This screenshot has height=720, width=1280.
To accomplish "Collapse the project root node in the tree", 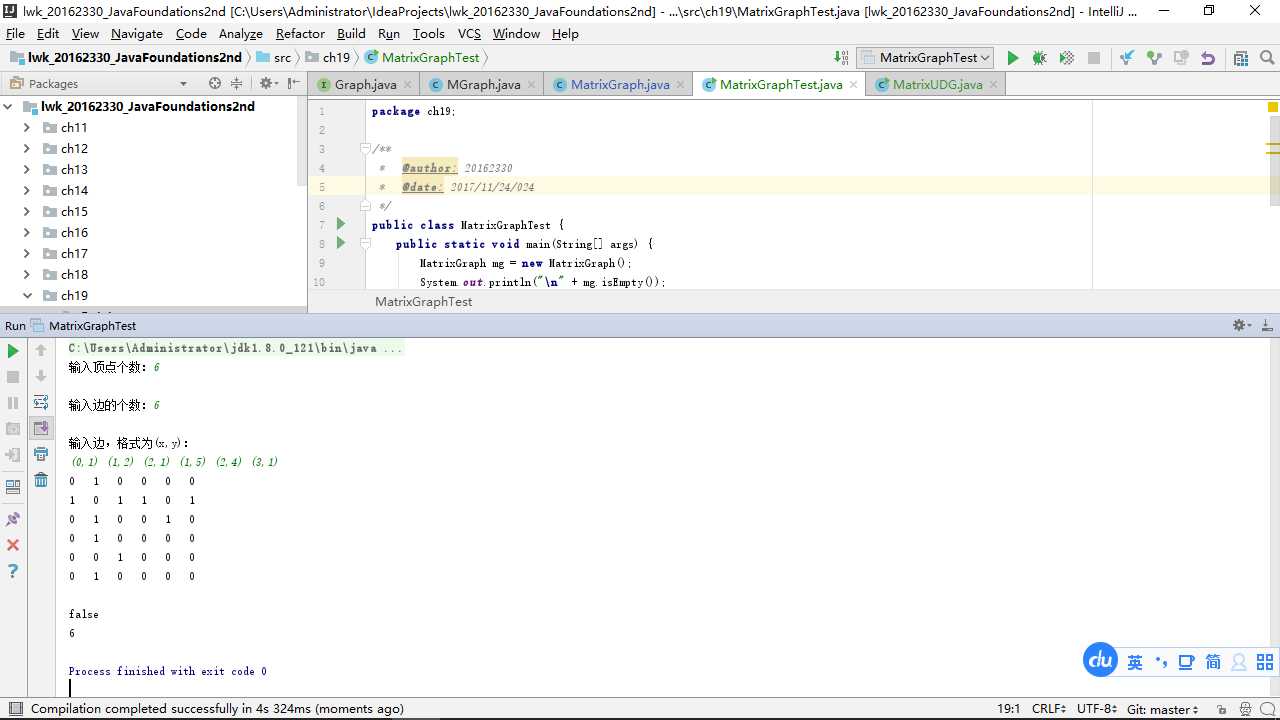I will (9, 107).
